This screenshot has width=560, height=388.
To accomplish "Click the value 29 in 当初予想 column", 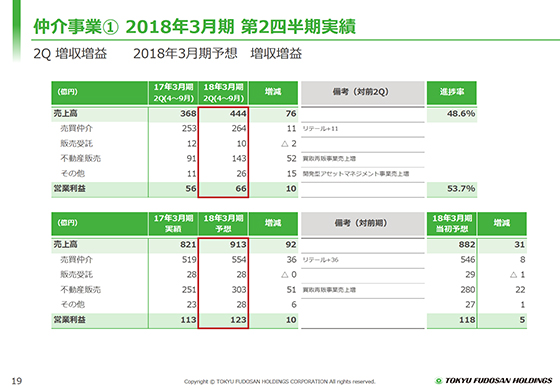I will pyautogui.click(x=470, y=274).
